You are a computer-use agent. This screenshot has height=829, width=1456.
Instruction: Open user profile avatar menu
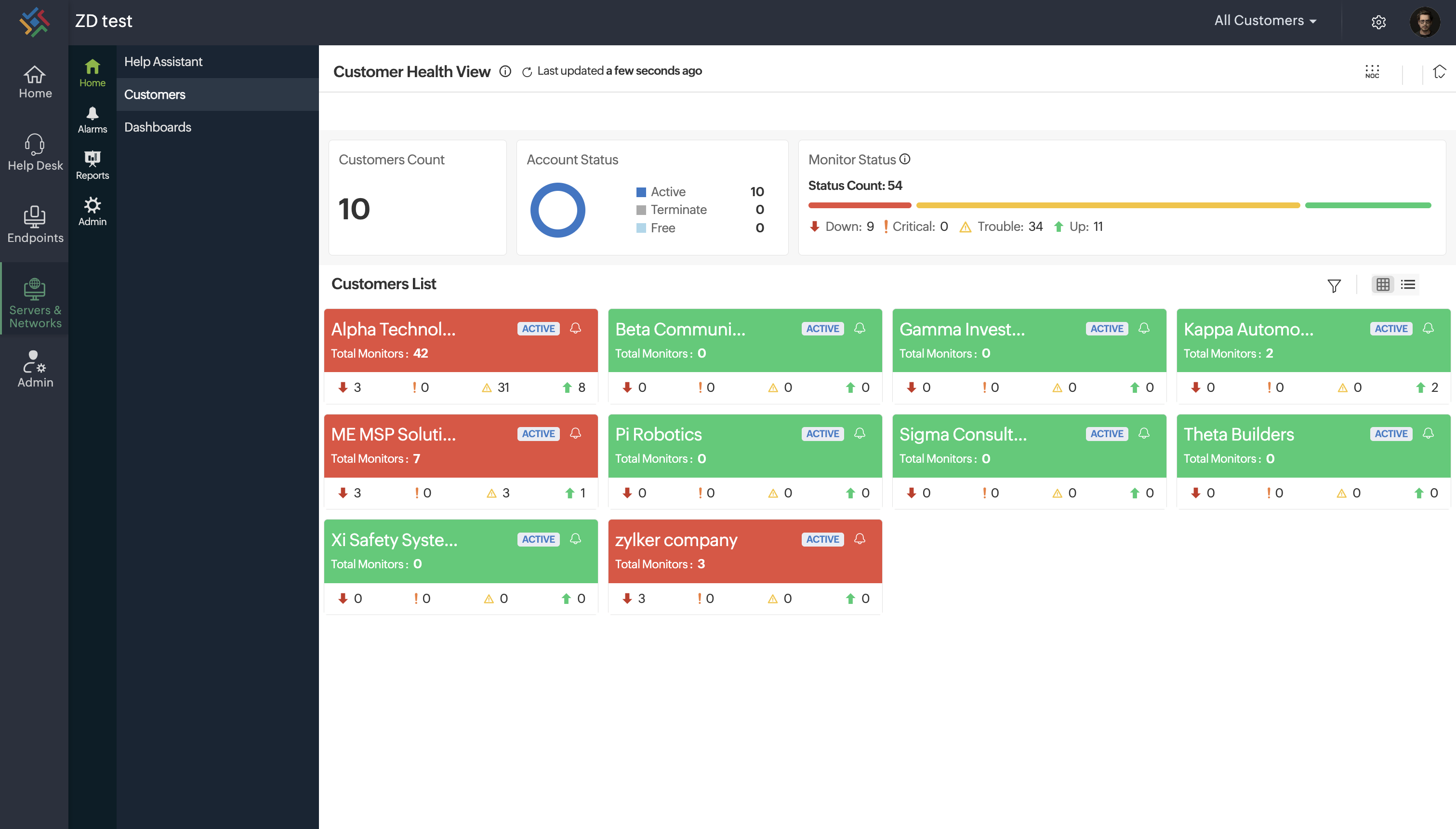pos(1424,22)
